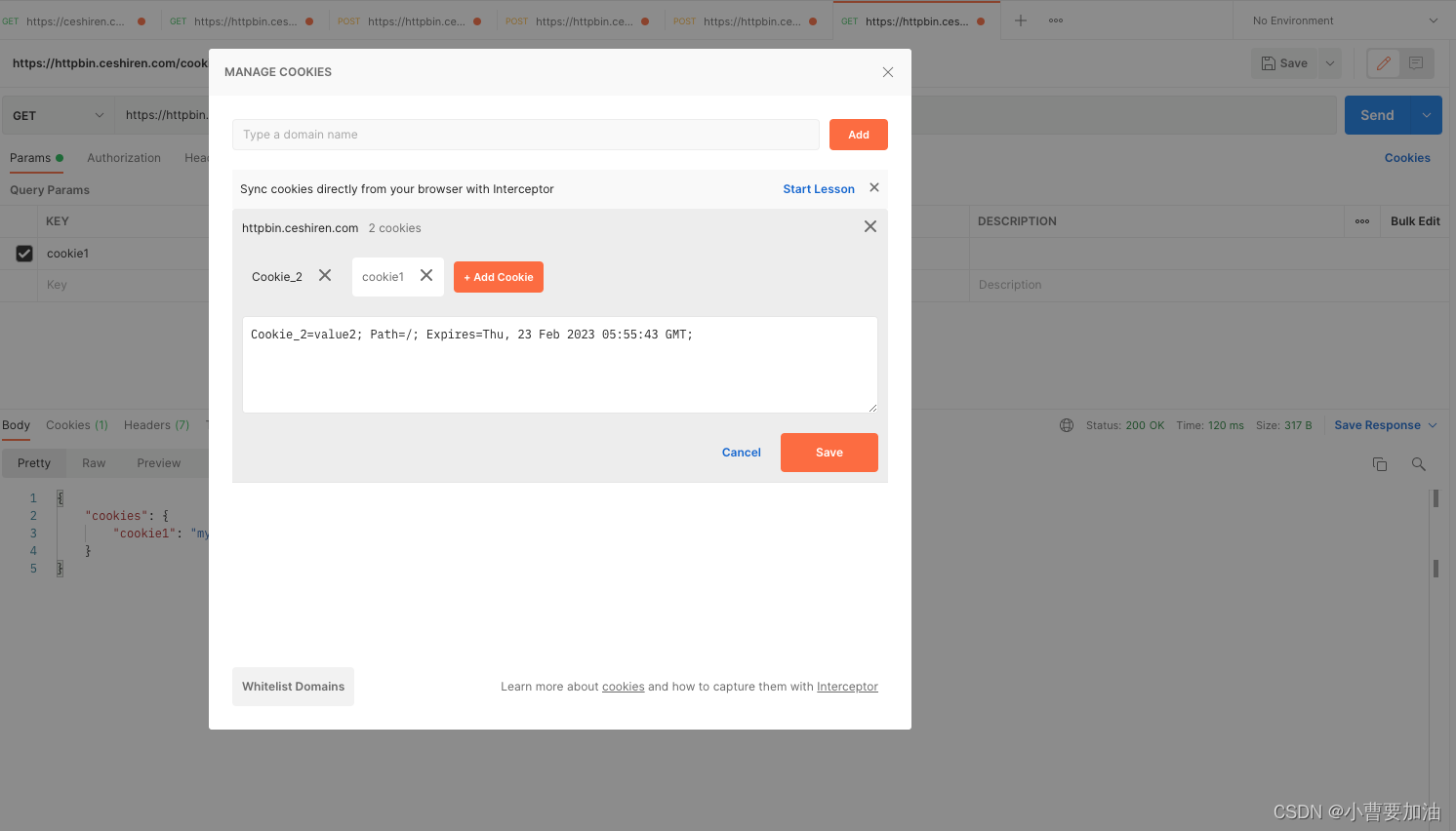Click the Save request button in the header
Screen dimensions: 1456x831
[1284, 63]
